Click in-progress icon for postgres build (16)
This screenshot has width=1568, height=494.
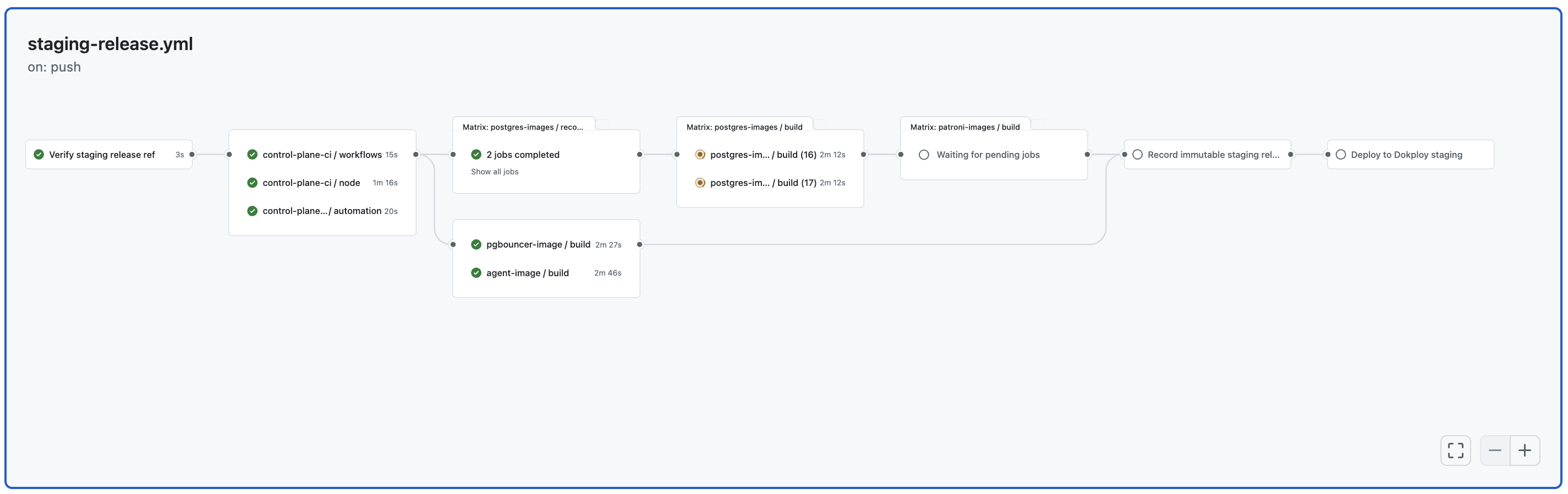coord(700,155)
